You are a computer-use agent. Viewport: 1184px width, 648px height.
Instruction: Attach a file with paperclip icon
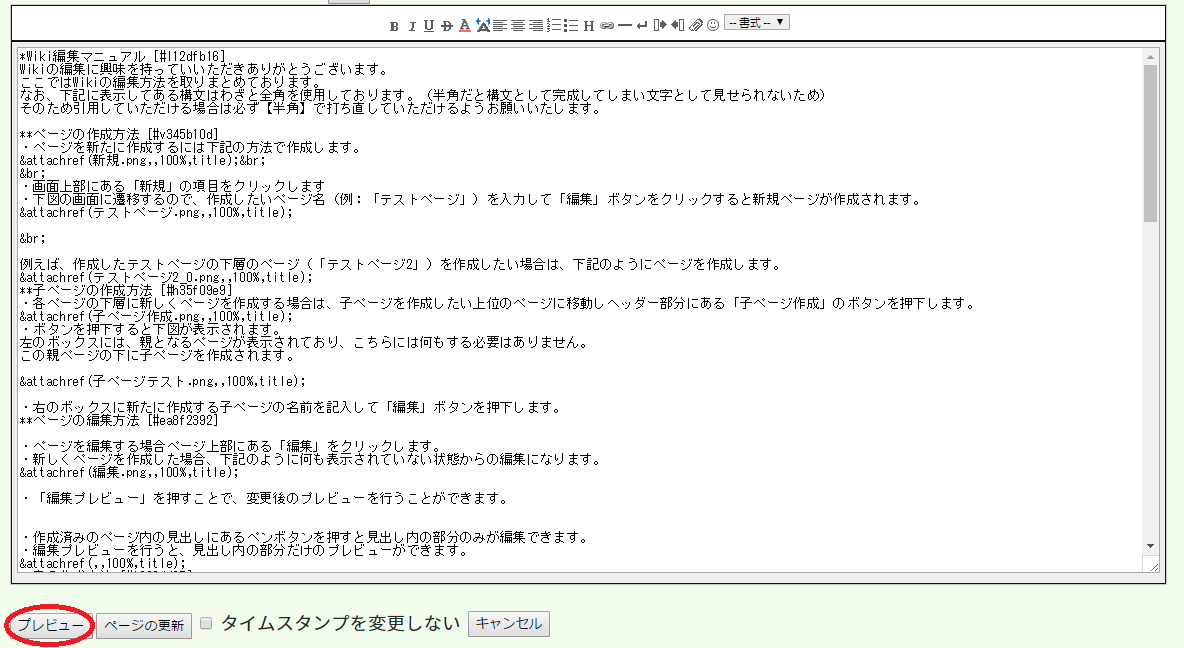pyautogui.click(x=696, y=25)
